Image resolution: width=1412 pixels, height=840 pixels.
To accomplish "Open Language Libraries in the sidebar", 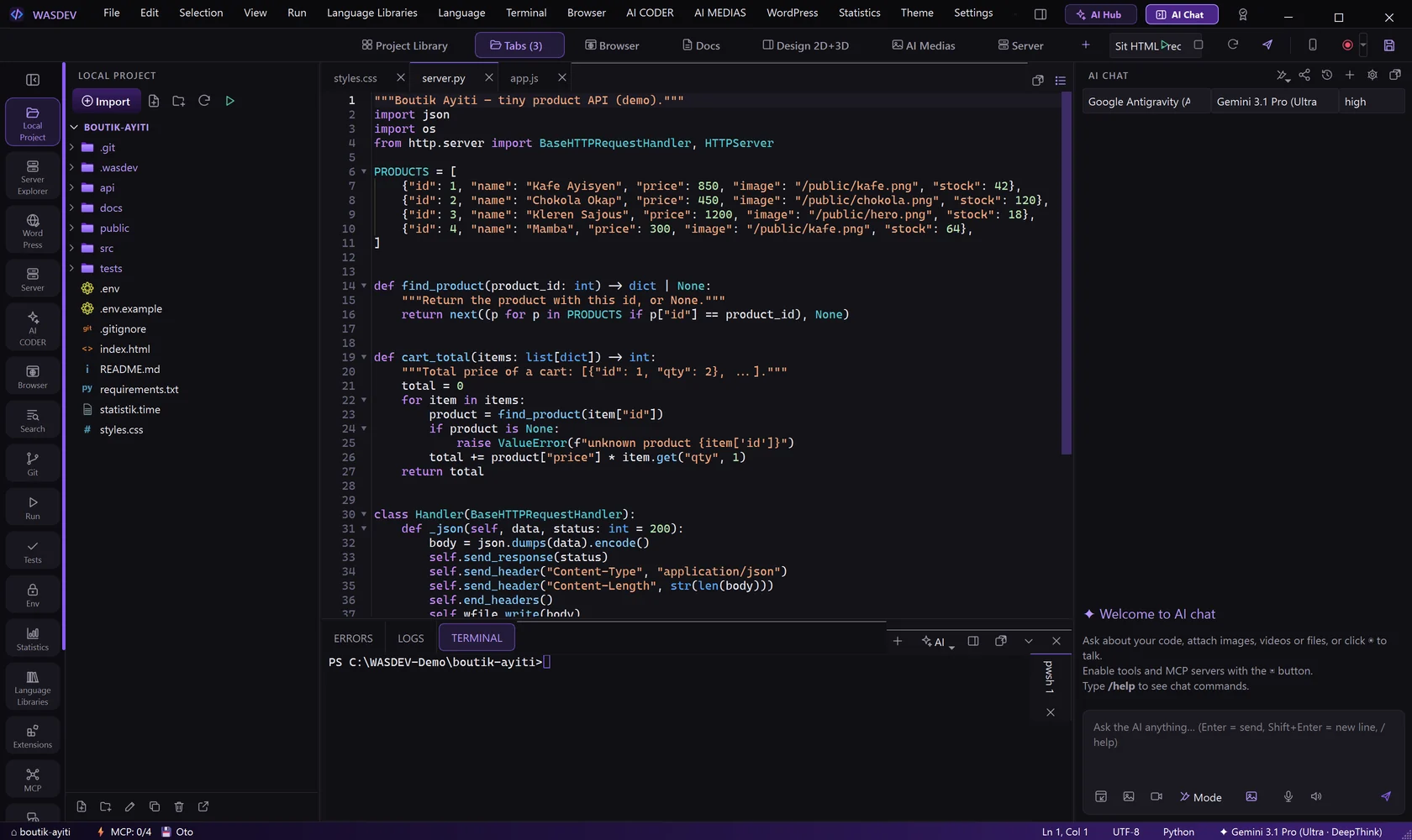I will [x=33, y=687].
